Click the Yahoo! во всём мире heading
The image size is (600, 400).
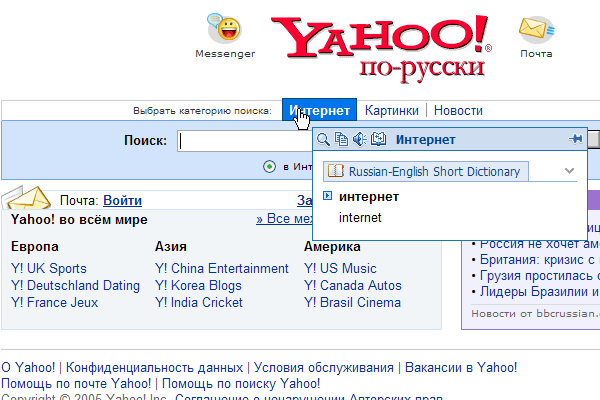pos(79,220)
